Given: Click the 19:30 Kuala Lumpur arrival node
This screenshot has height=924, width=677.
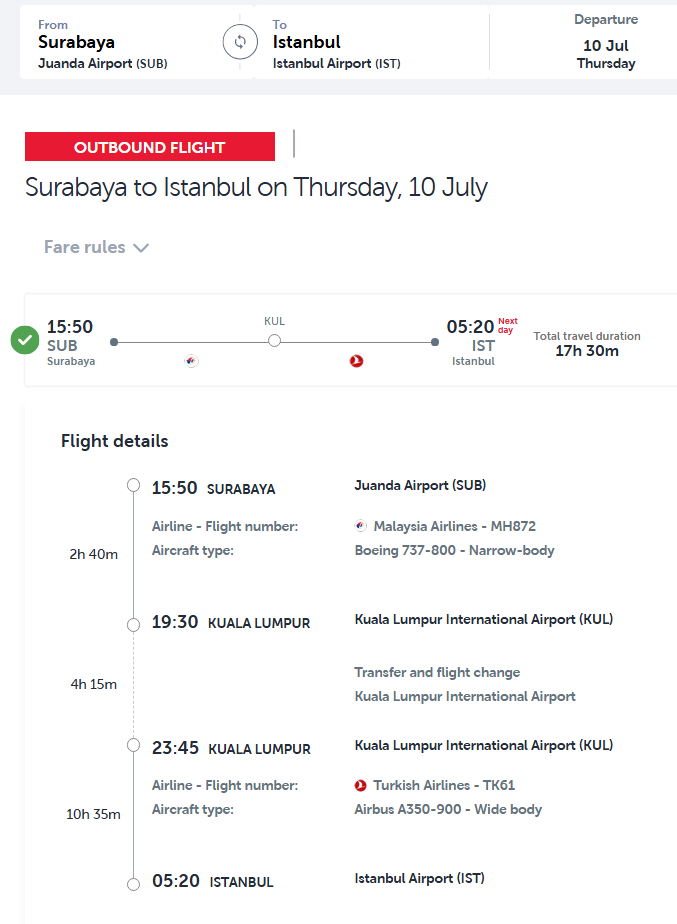Looking at the screenshot, I should click(x=133, y=624).
